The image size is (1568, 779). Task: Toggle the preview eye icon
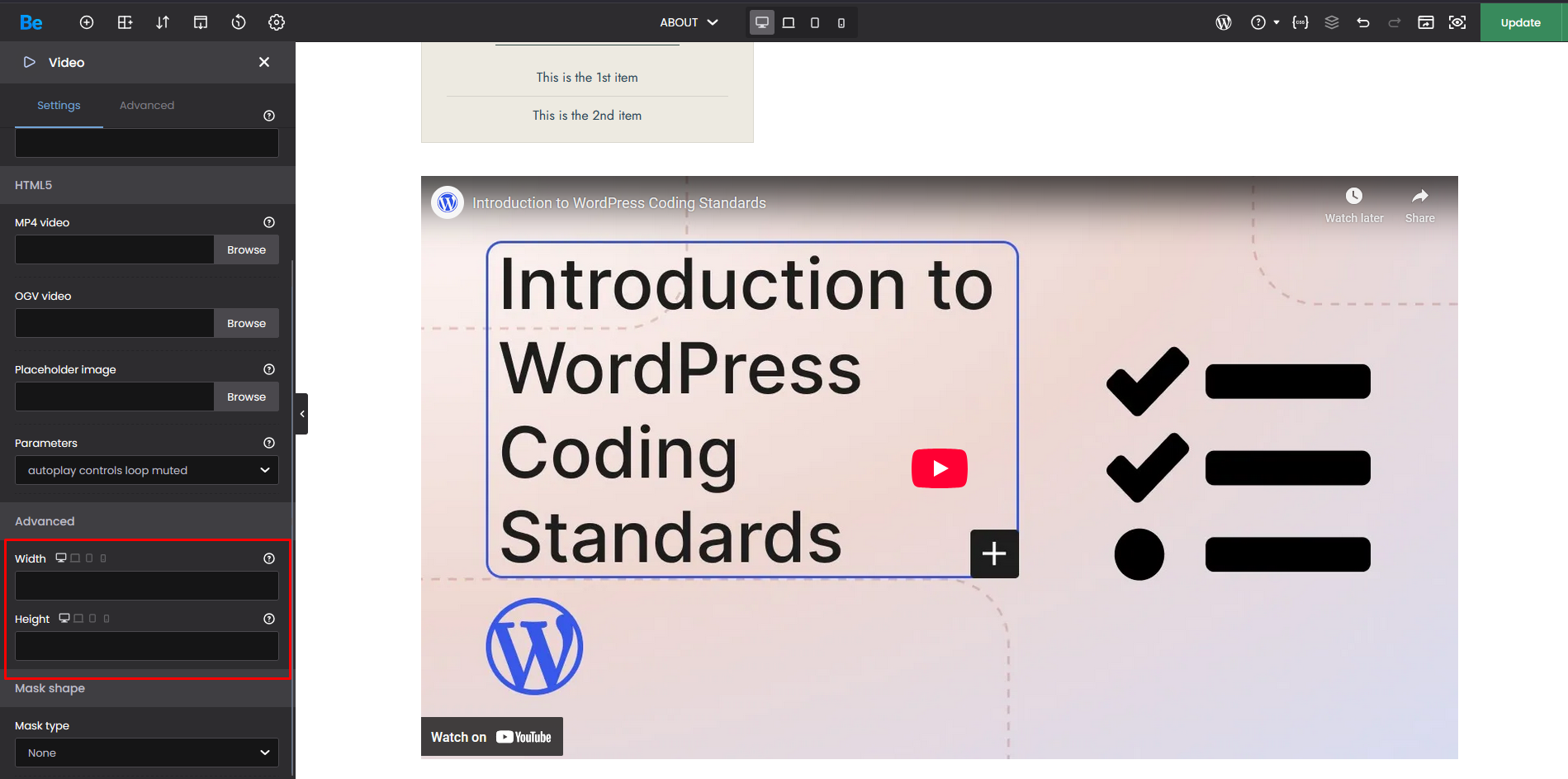point(1457,22)
